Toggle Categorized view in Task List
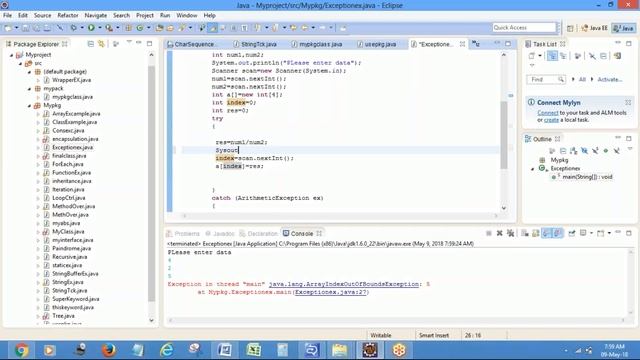 (552, 56)
